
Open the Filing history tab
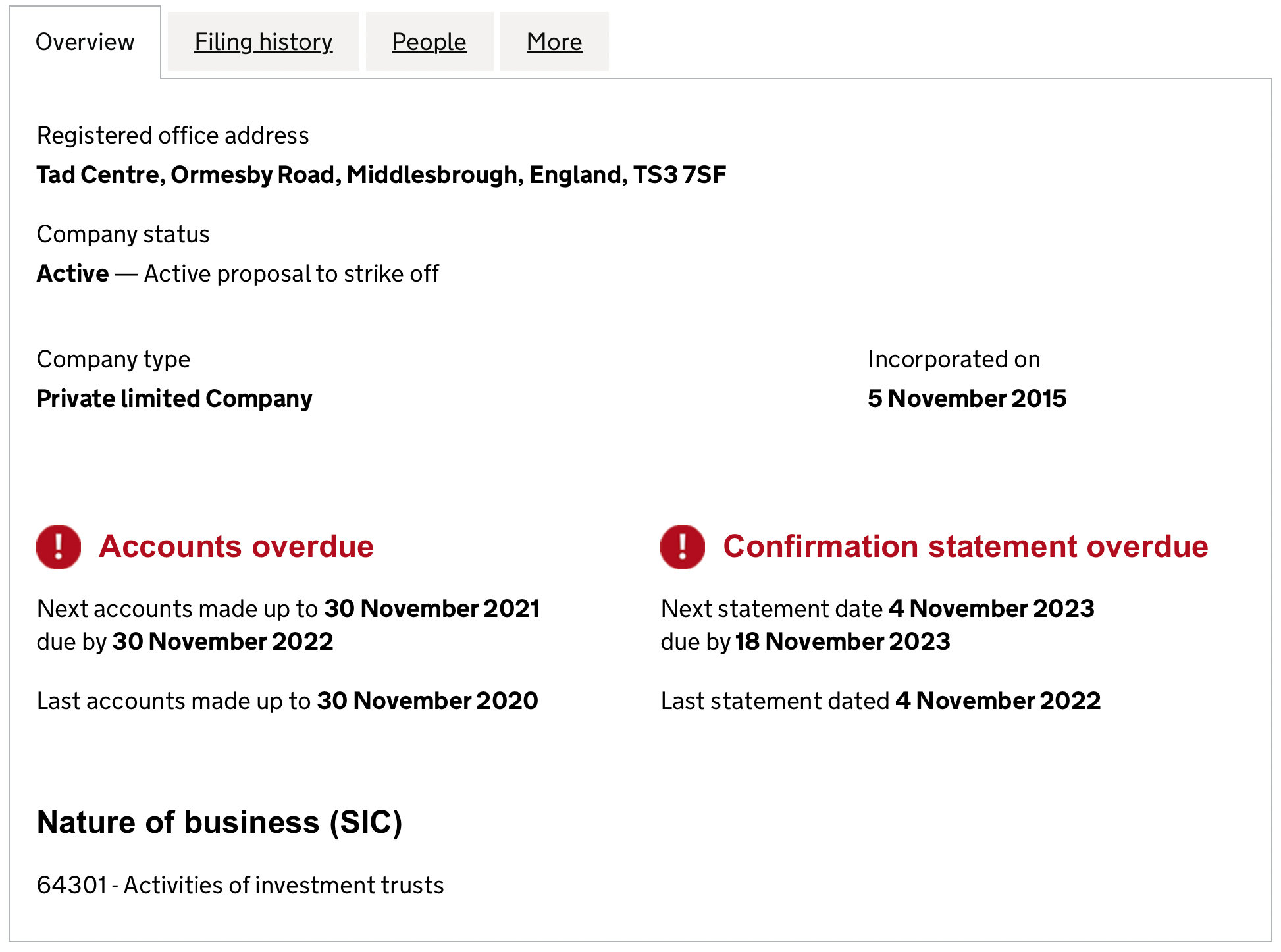coord(263,42)
